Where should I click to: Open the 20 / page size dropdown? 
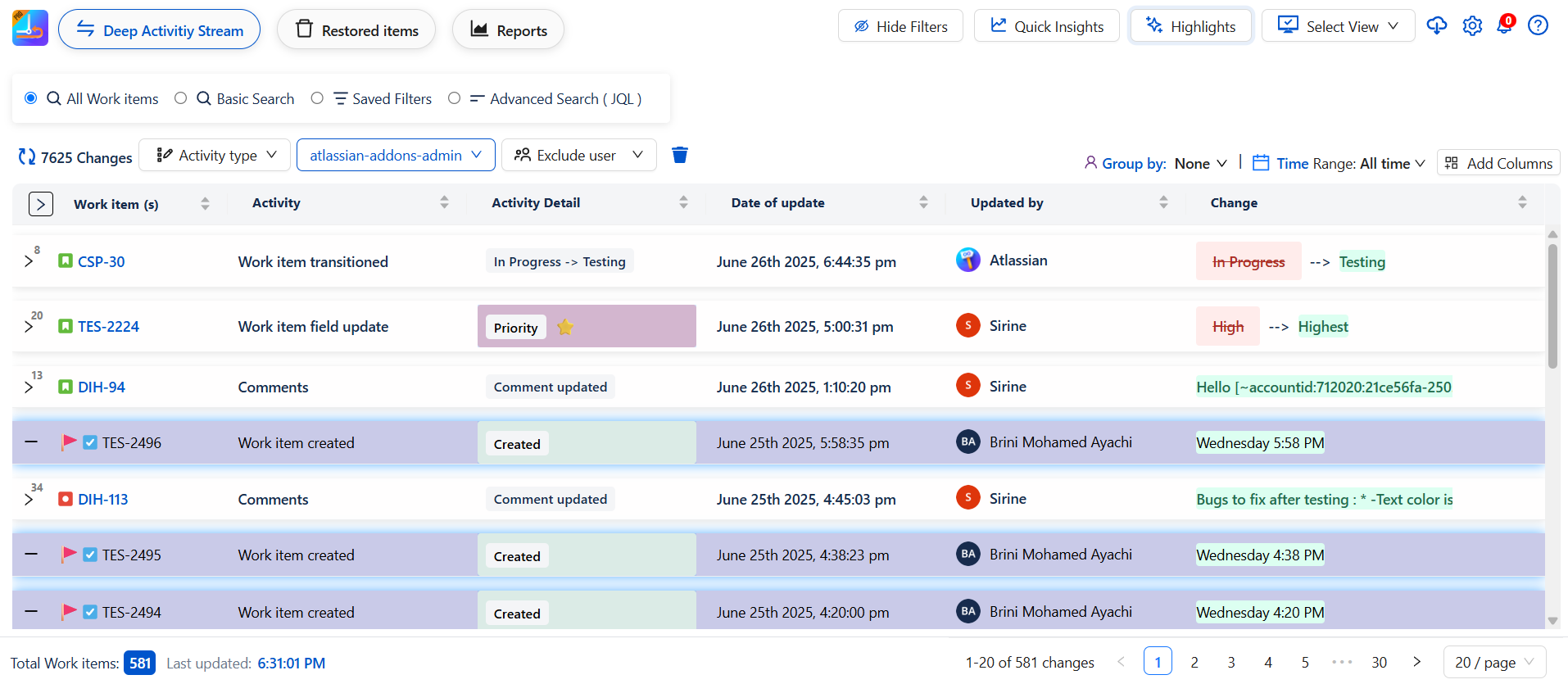(x=1493, y=662)
